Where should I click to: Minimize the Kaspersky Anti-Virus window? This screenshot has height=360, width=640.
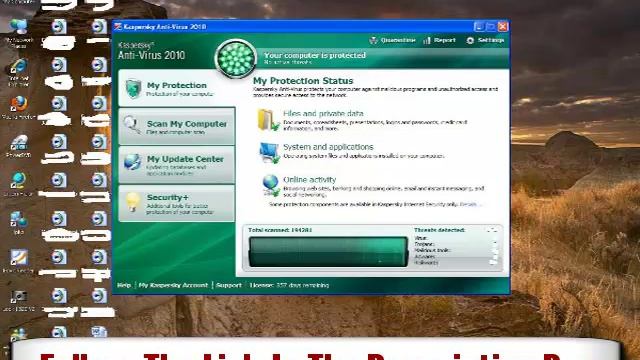coord(479,27)
